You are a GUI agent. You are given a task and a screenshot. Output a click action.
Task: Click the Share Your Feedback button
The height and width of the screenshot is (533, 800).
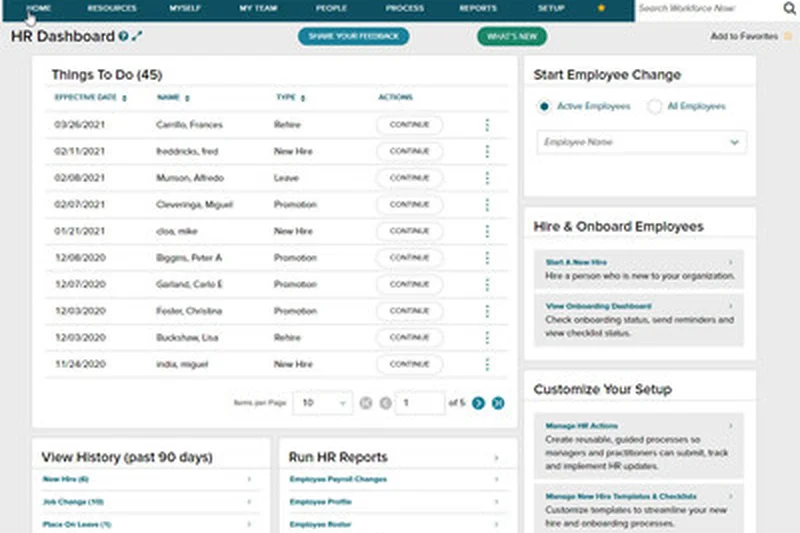pos(353,36)
